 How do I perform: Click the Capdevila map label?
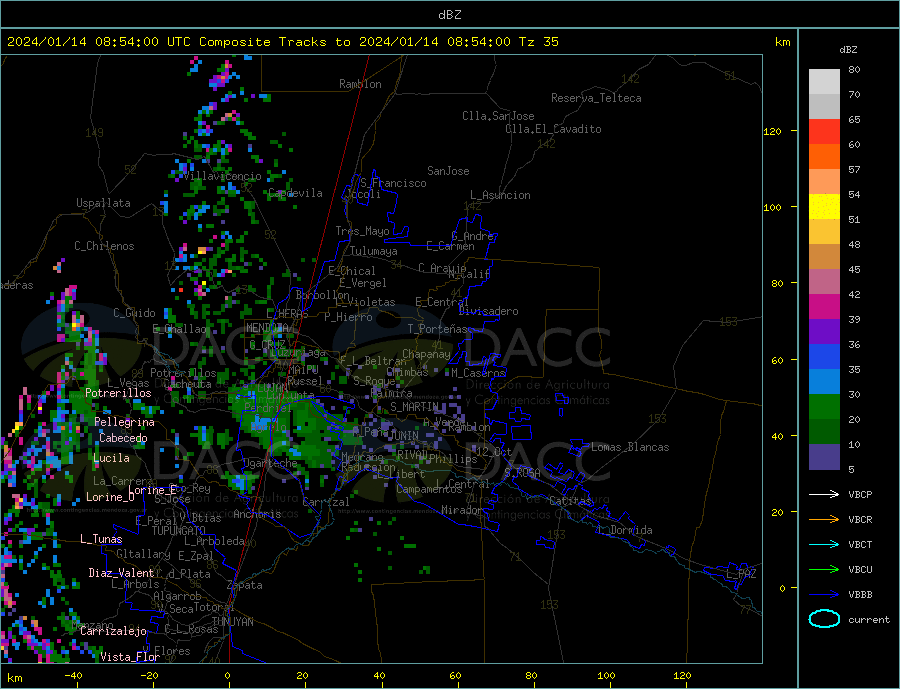pyautogui.click(x=296, y=193)
